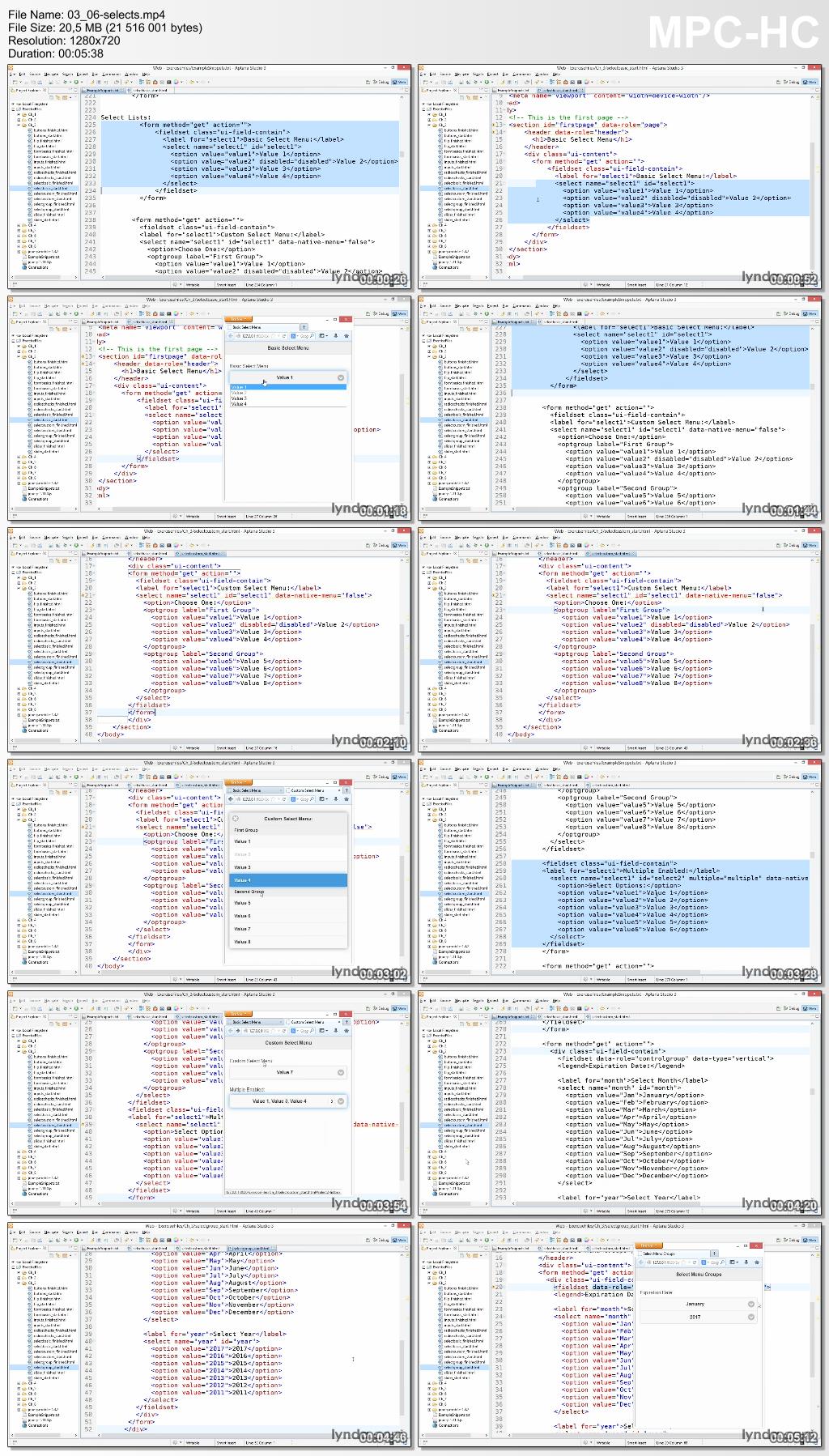Select the highlighted 'Value 4' in the 00:03:02 frame
Image resolution: width=829 pixels, height=1456 pixels.
[x=288, y=879]
